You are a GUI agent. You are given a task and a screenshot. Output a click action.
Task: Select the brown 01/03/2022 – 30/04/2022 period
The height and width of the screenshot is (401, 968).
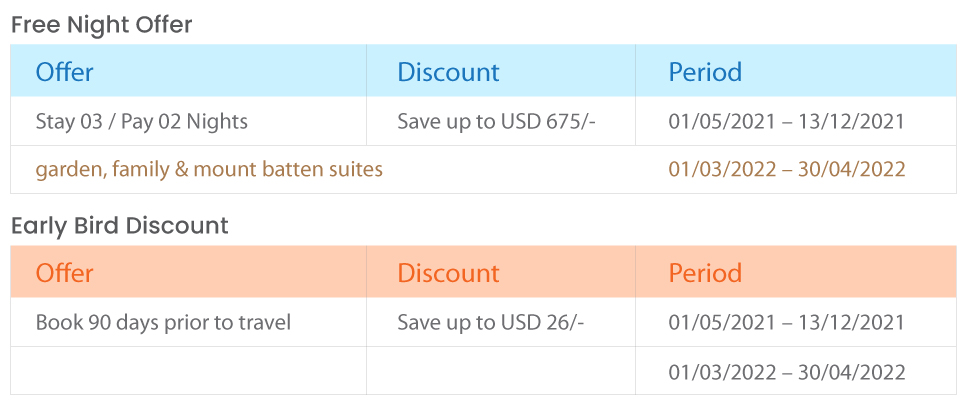click(787, 169)
